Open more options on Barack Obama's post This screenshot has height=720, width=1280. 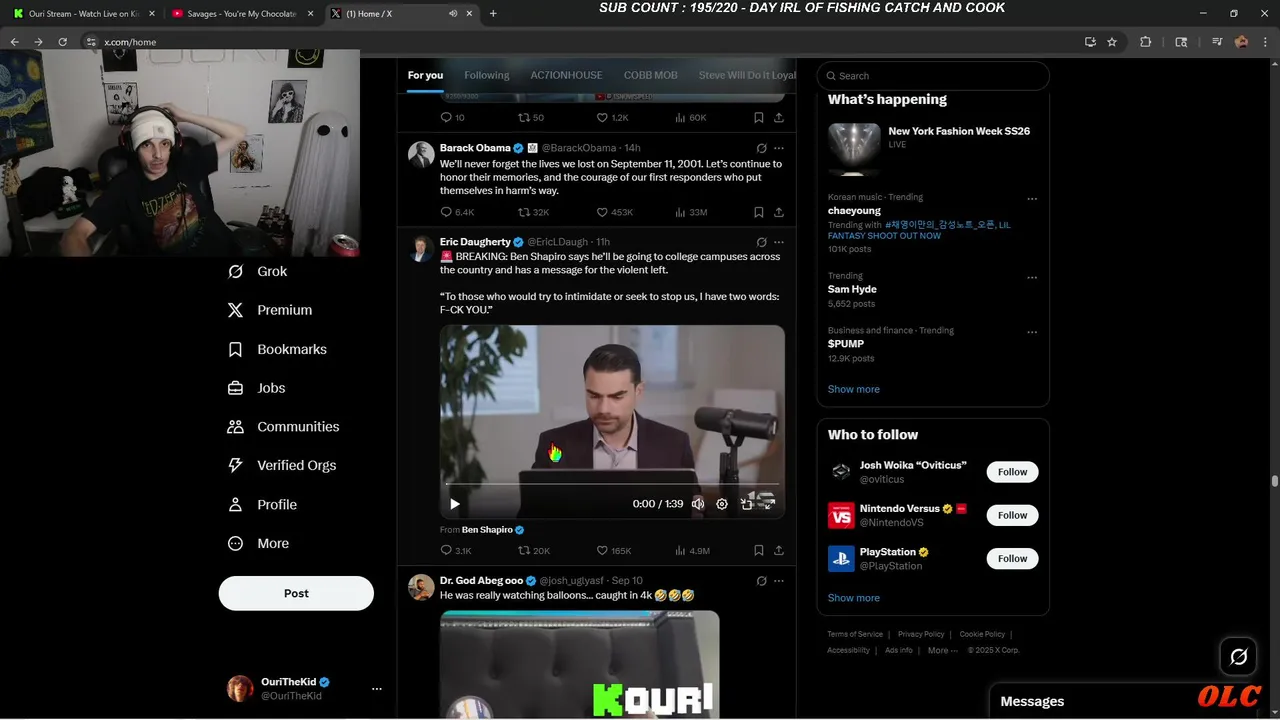coord(779,148)
